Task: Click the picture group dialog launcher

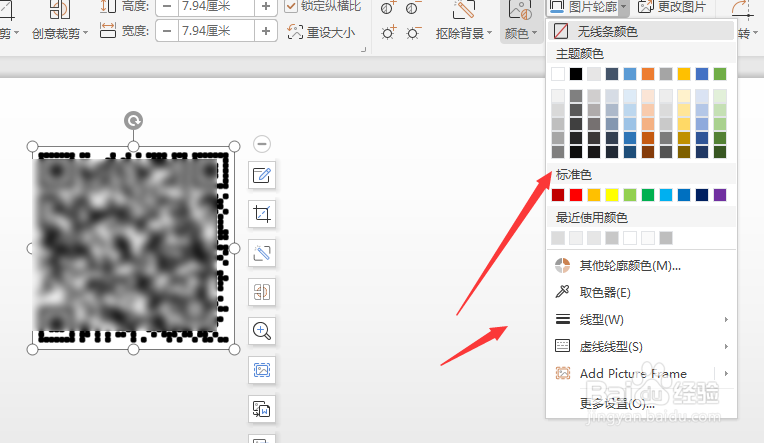Action: (363, 49)
